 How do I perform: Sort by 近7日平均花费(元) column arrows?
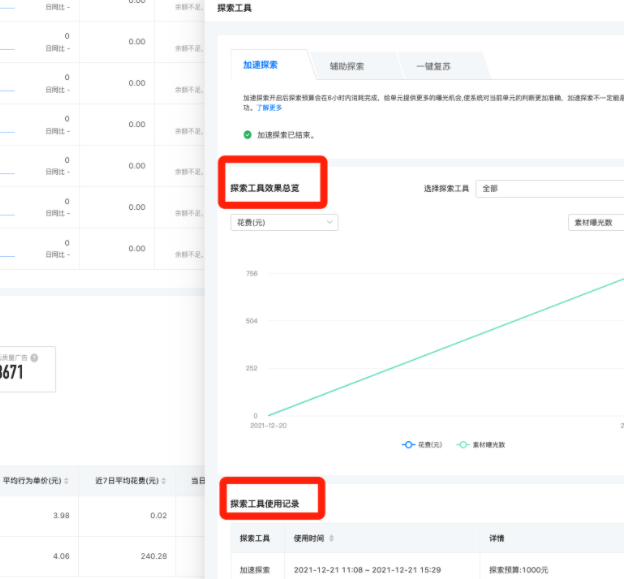[x=164, y=481]
